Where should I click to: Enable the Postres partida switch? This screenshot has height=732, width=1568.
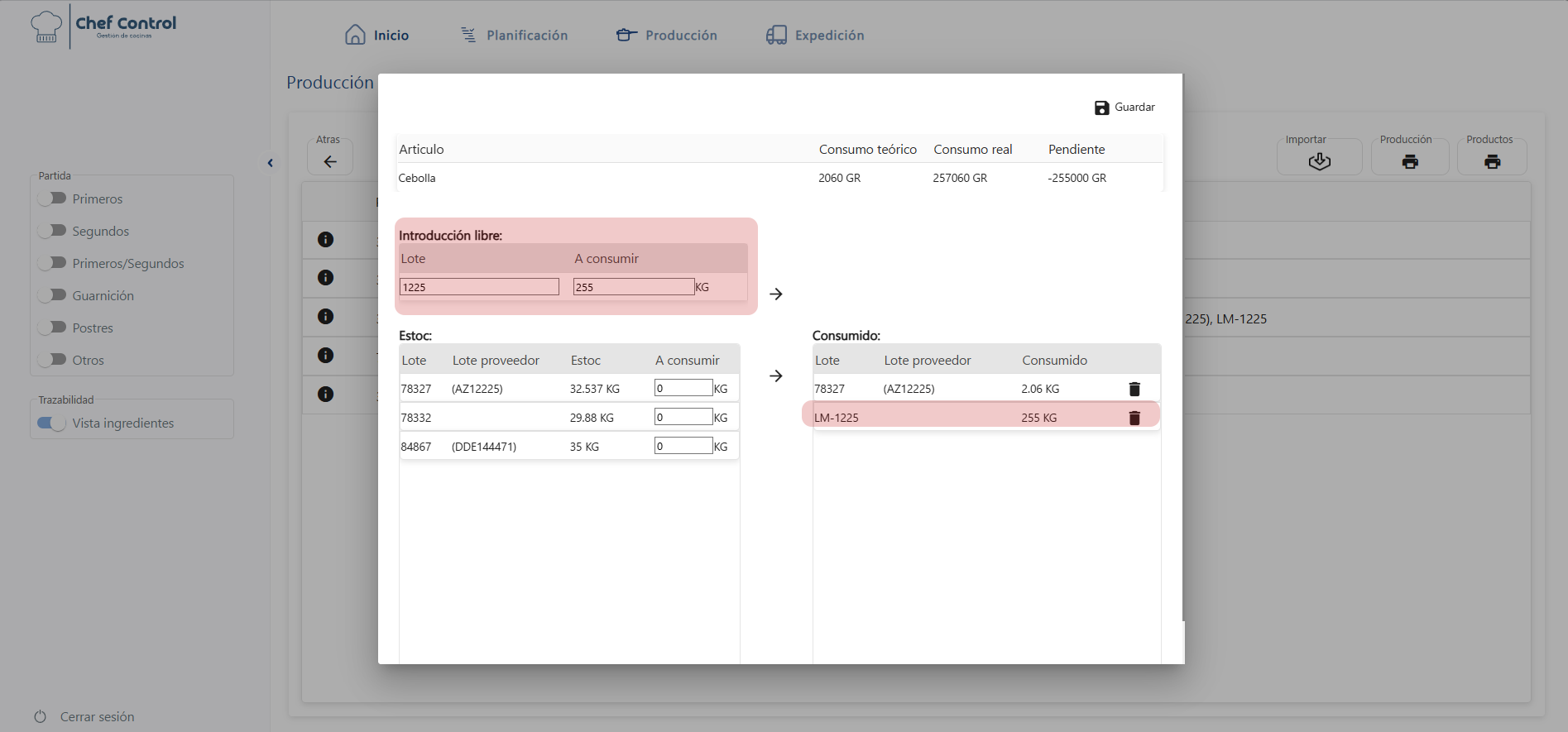pyautogui.click(x=52, y=328)
